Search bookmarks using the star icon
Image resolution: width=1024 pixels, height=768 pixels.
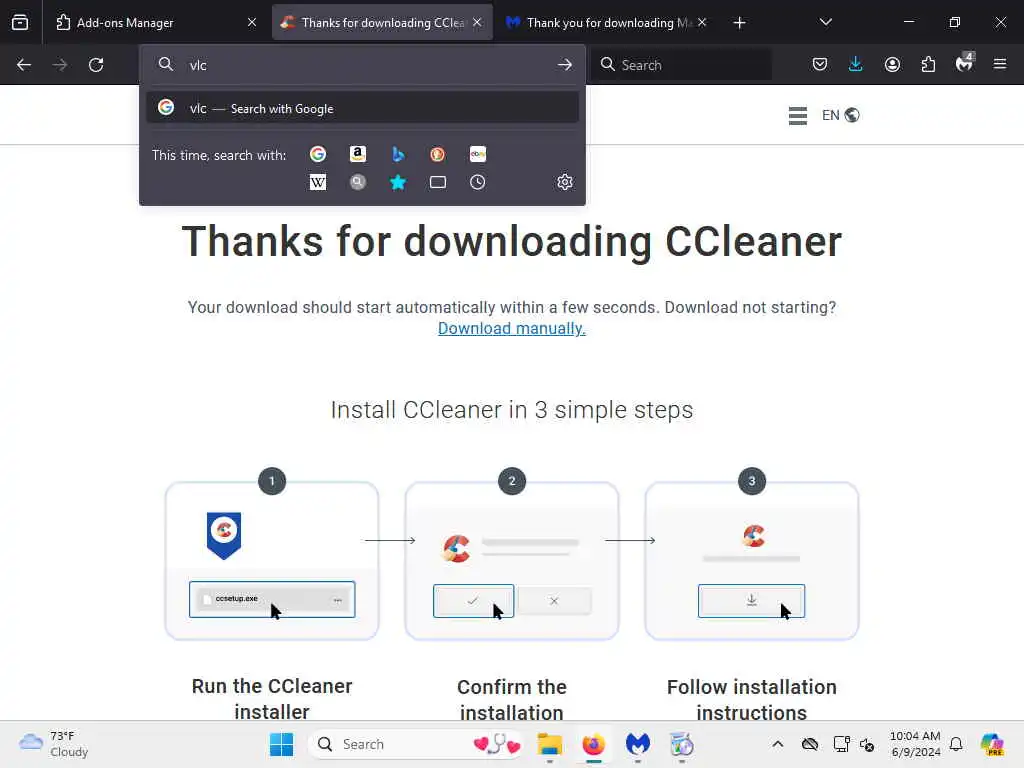tap(398, 182)
